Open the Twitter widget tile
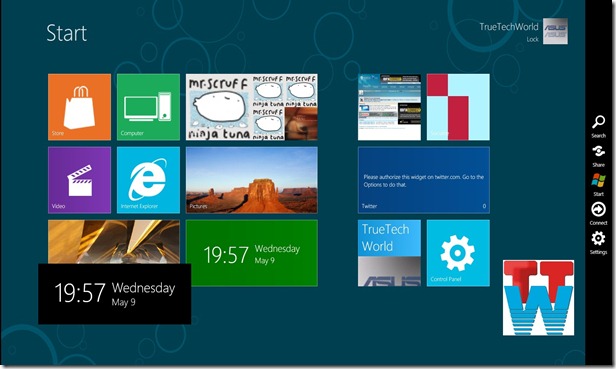This screenshot has height=369, width=616. point(424,180)
